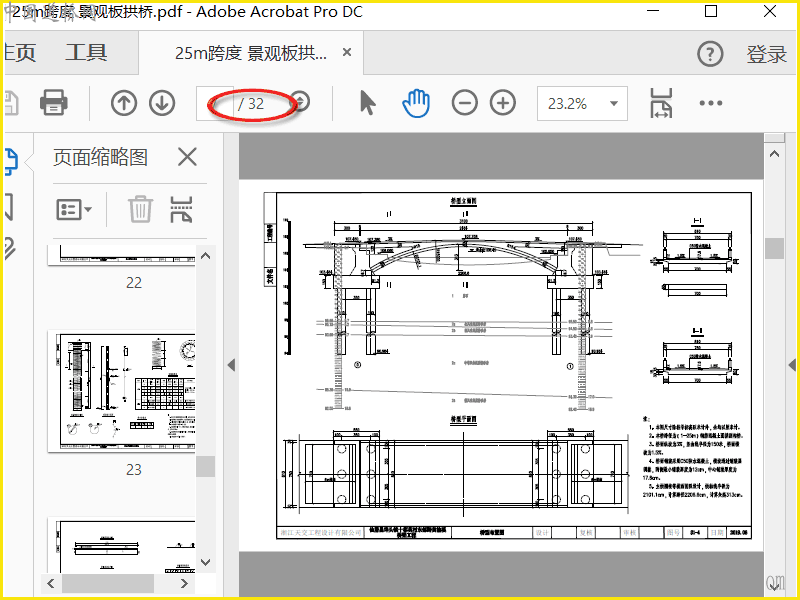Screen dimensions: 800x600
Task: Zoom in with the plus button
Action: [x=503, y=103]
